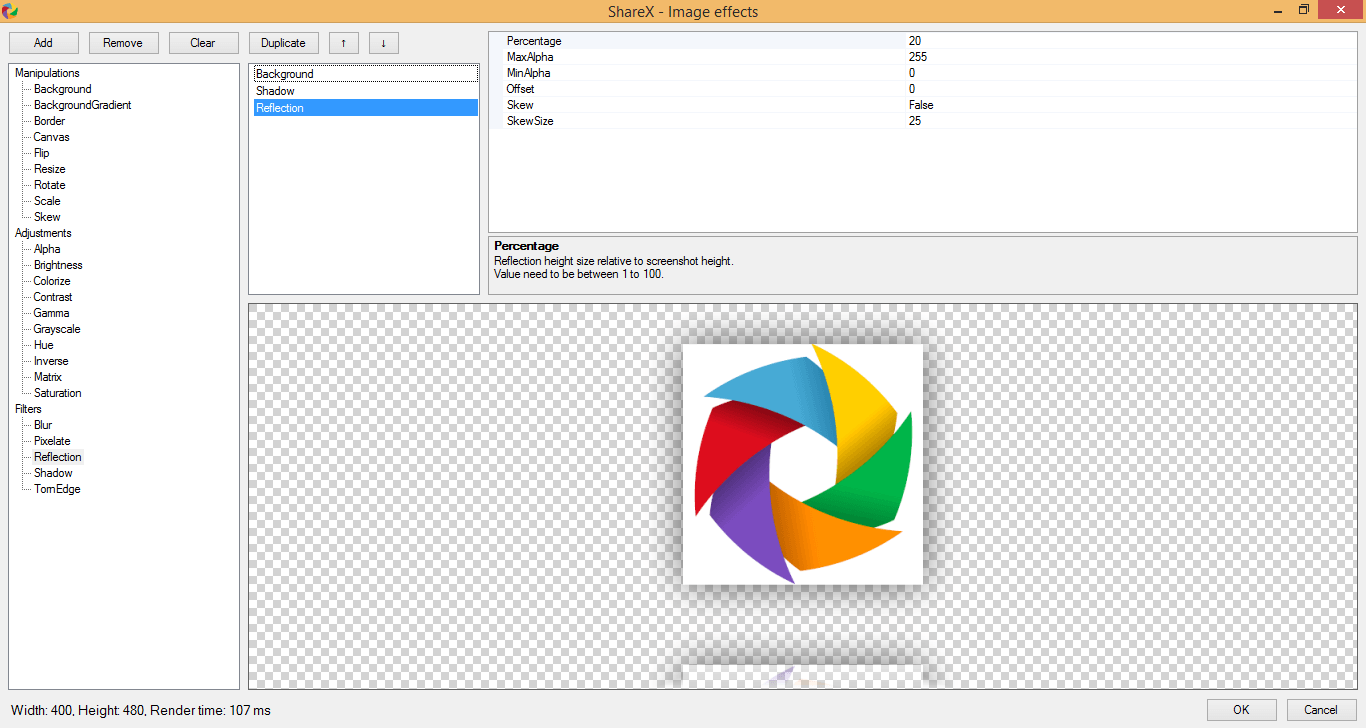
Task: Select Shadow in the Filters tree
Action: pyautogui.click(x=53, y=473)
